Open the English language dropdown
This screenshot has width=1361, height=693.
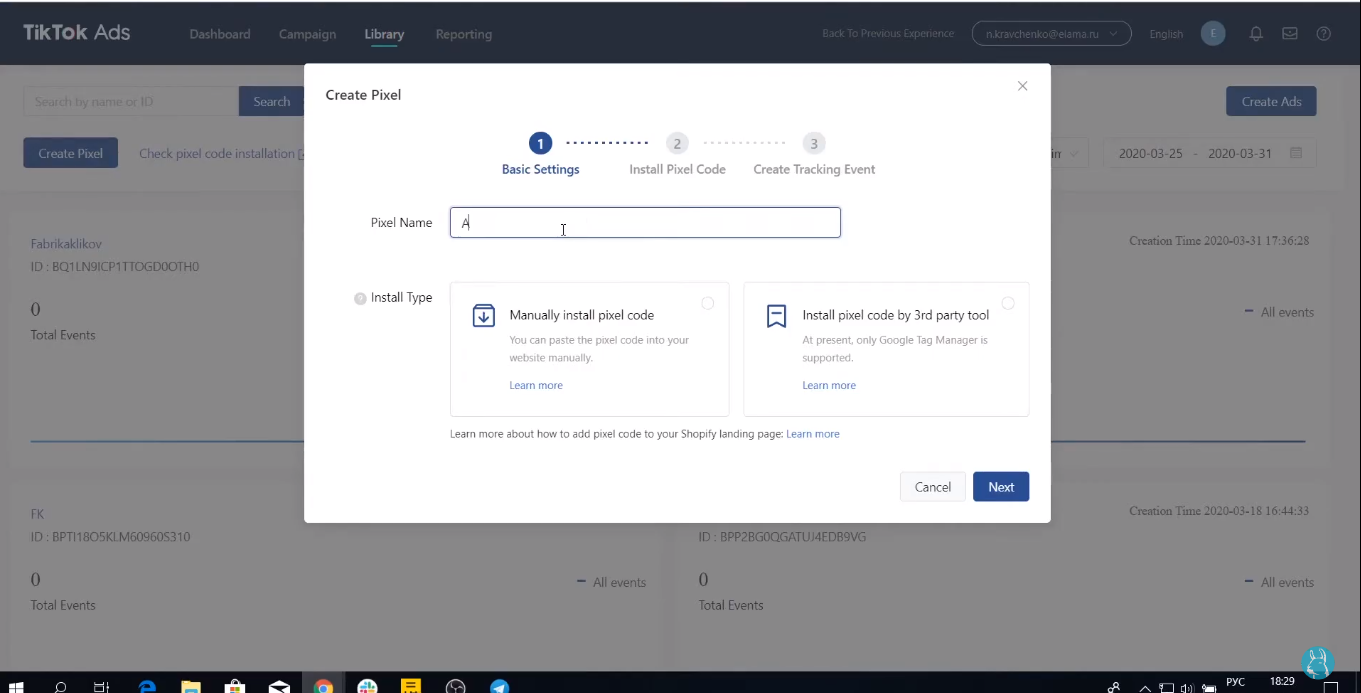1165,34
